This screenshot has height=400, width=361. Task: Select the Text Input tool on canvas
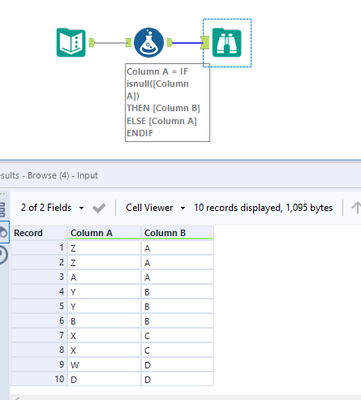[x=71, y=43]
